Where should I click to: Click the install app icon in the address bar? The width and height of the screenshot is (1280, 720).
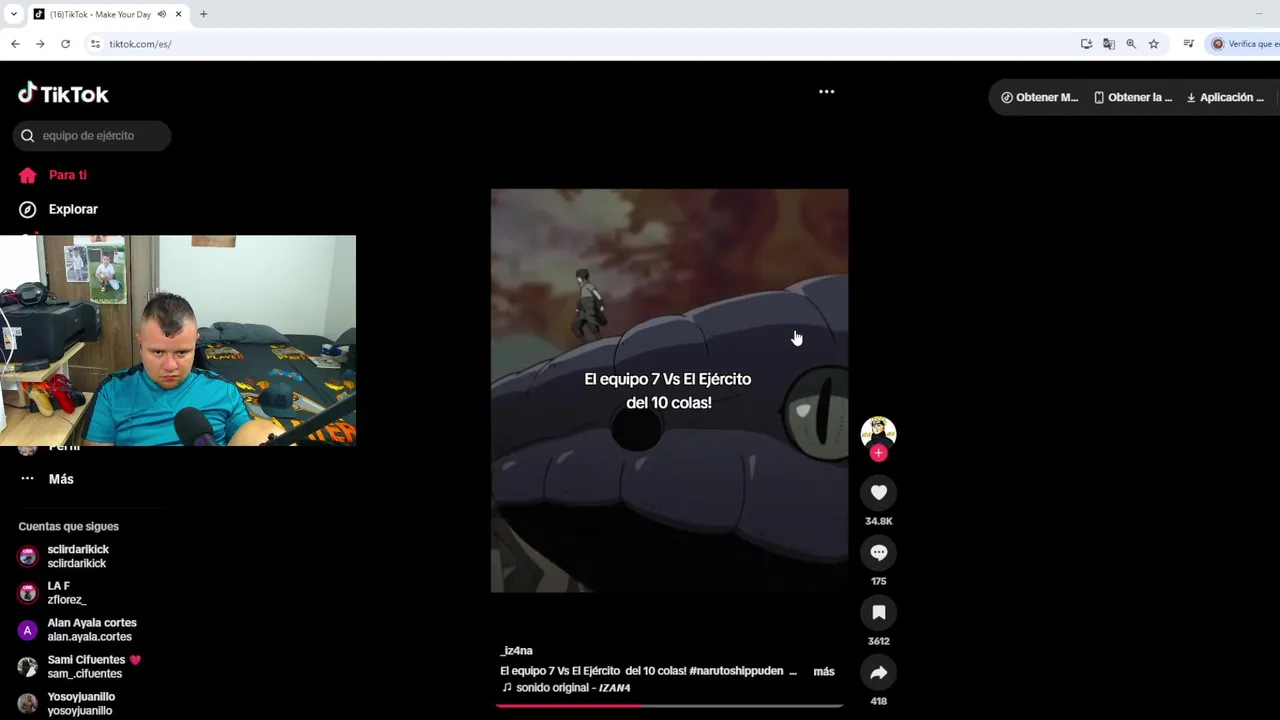pos(1087,44)
